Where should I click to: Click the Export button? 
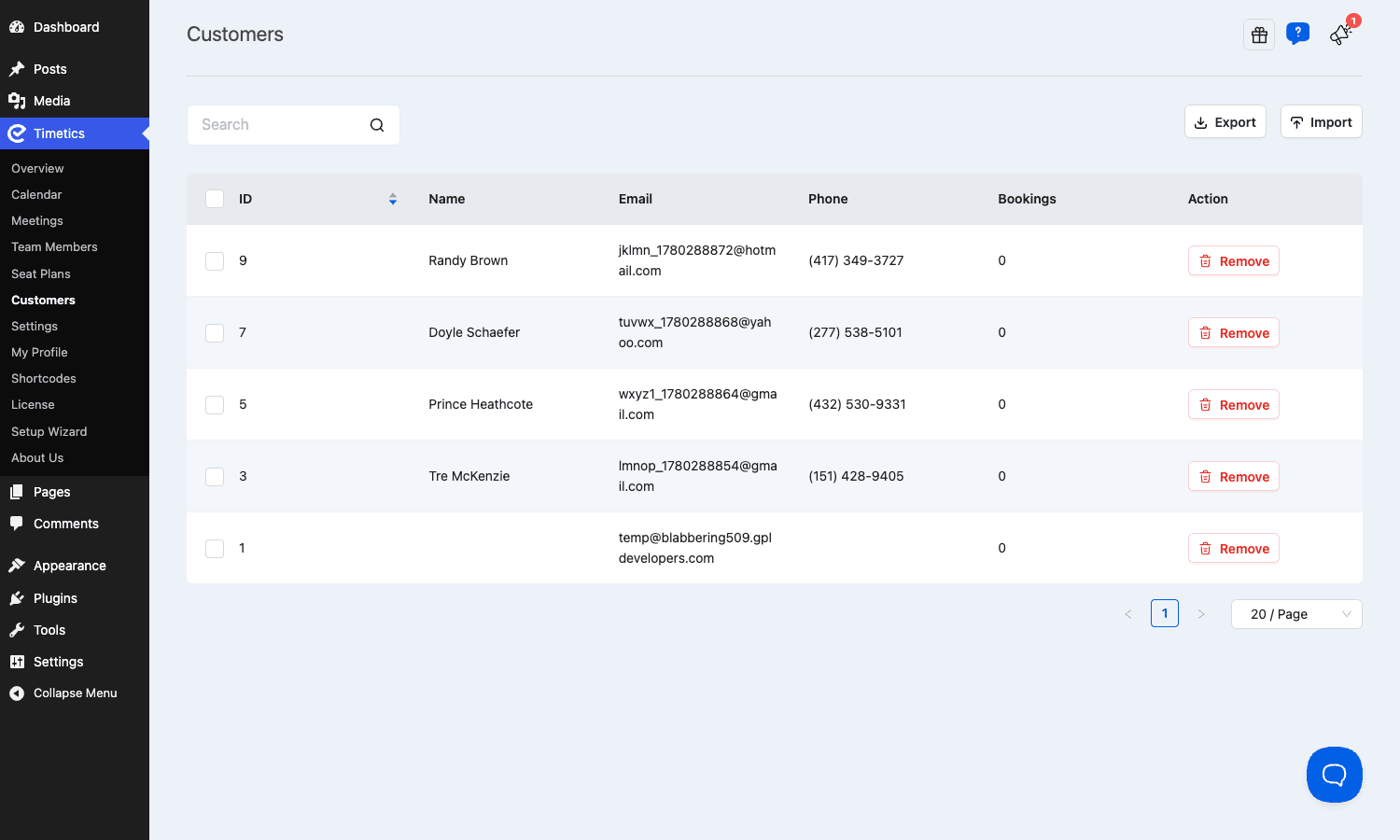(x=1225, y=122)
